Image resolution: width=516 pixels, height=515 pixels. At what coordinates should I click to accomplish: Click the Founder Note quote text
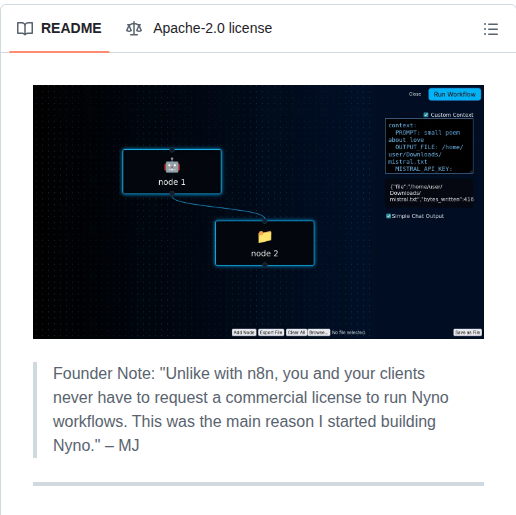[251, 409]
